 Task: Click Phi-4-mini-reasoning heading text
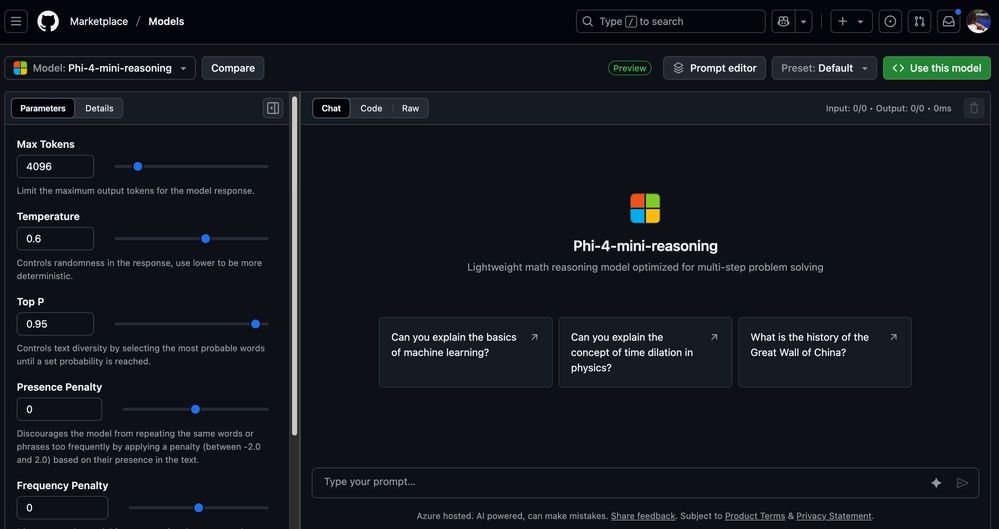645,246
